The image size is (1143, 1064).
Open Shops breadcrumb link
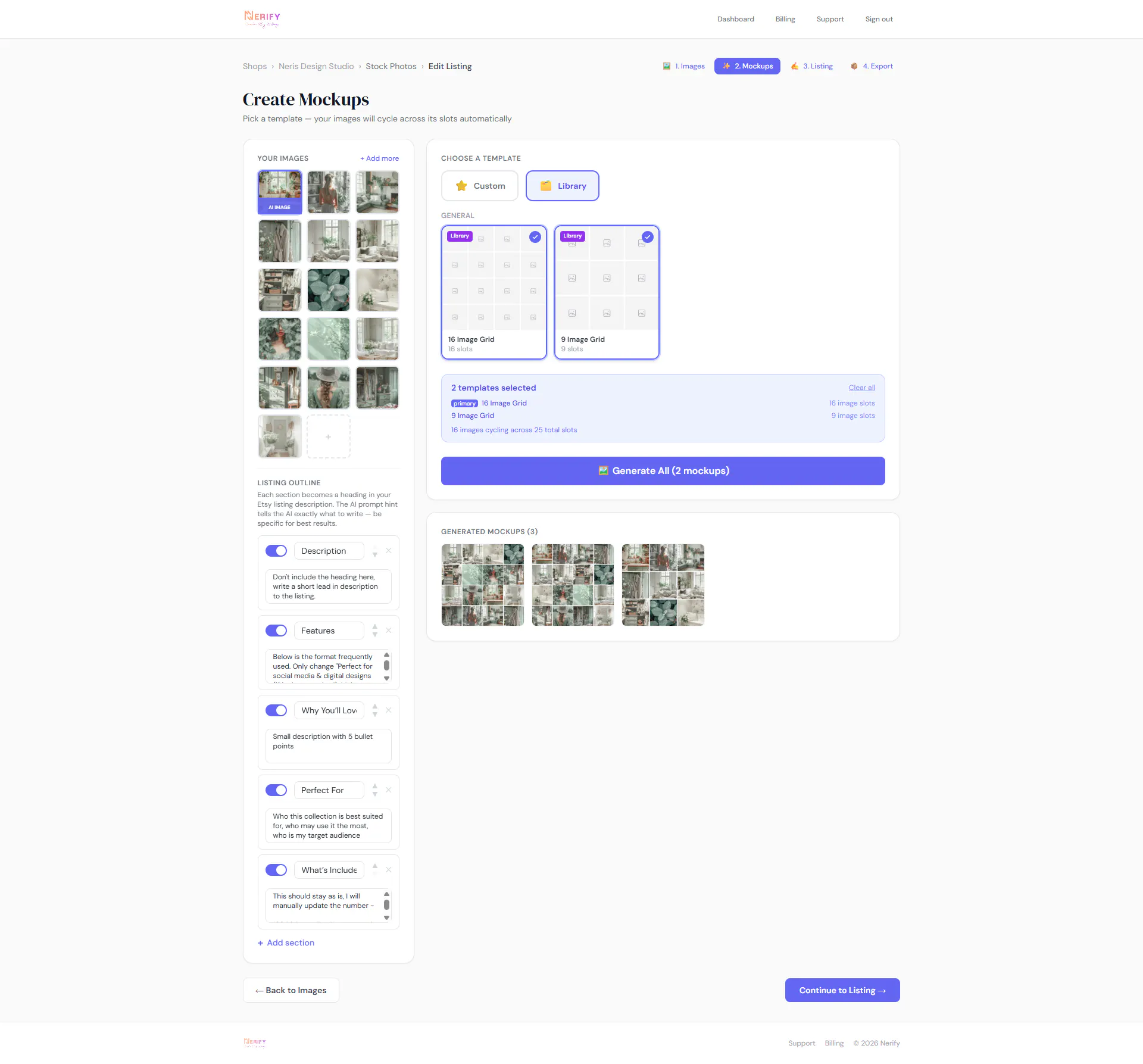255,66
